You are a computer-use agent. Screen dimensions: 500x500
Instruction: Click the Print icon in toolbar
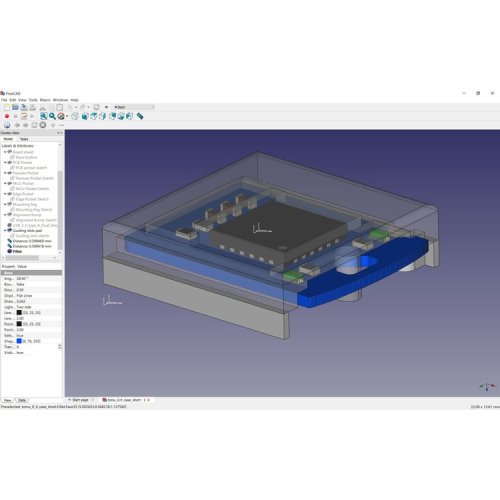[33, 107]
